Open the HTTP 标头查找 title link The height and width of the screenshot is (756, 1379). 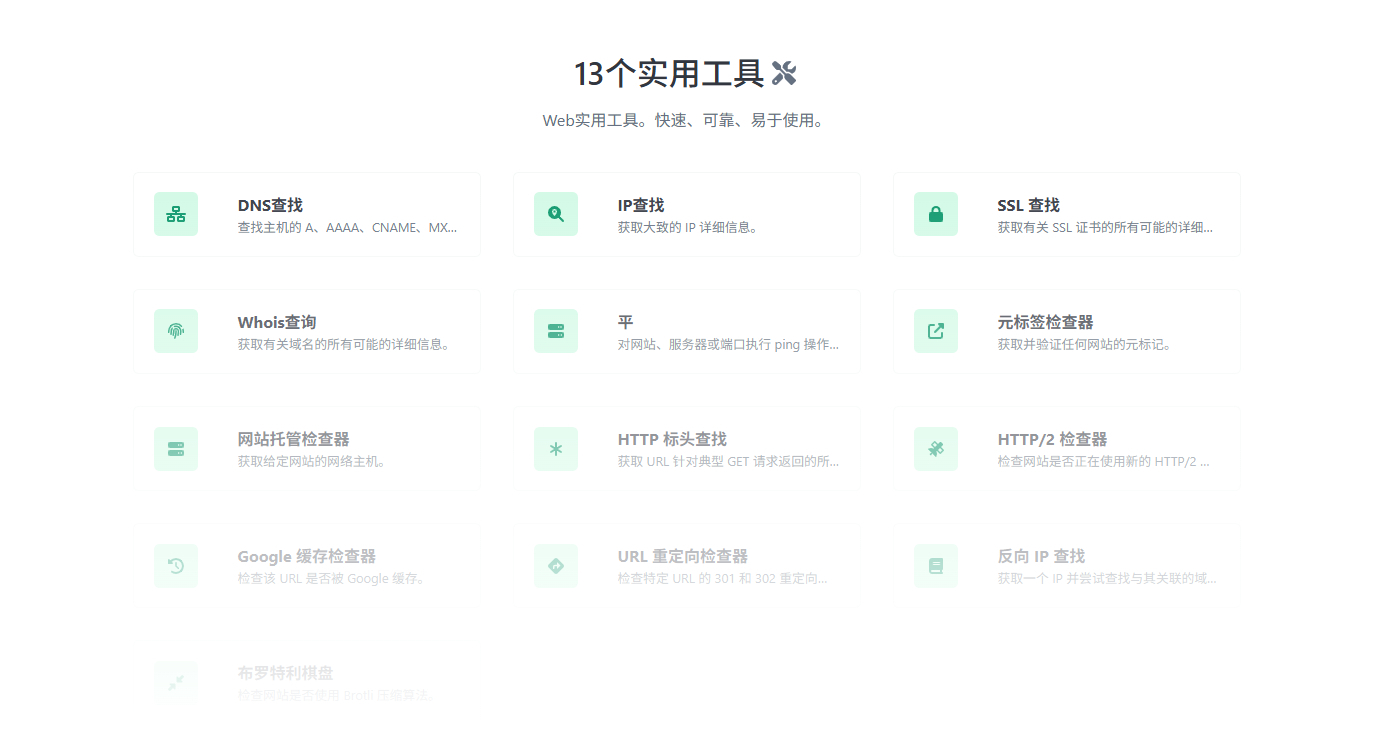pyautogui.click(x=672, y=439)
